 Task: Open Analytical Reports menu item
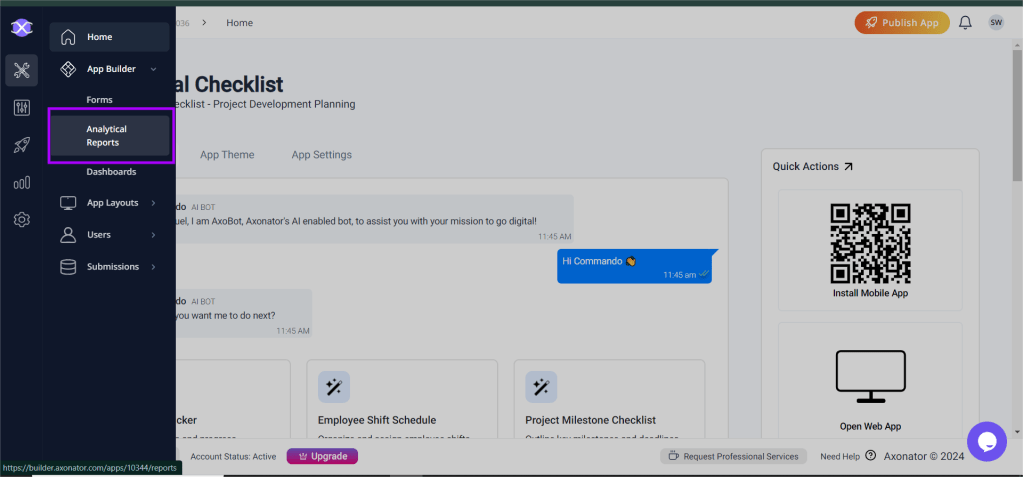coord(110,136)
